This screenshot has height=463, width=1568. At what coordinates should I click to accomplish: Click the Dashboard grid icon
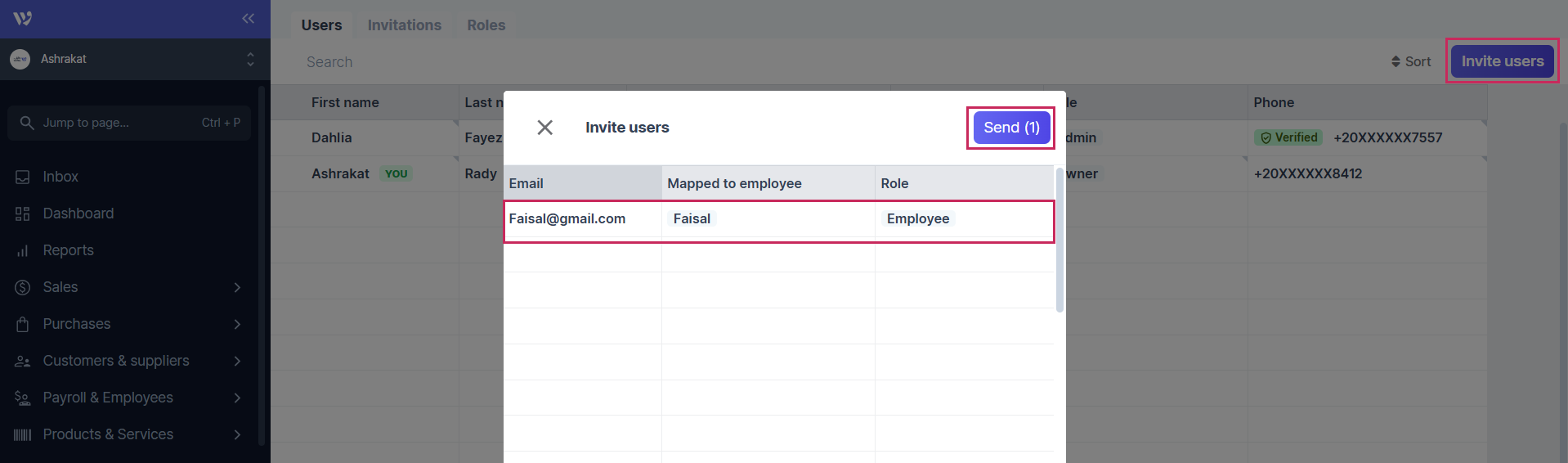[x=22, y=214]
